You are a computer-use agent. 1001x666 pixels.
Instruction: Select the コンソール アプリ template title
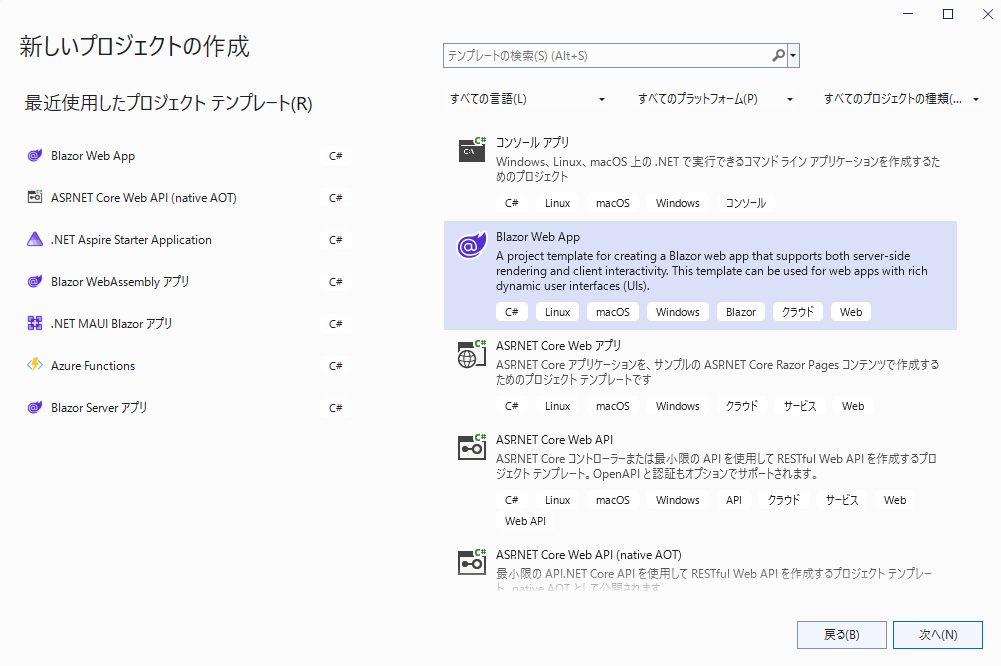(x=532, y=142)
